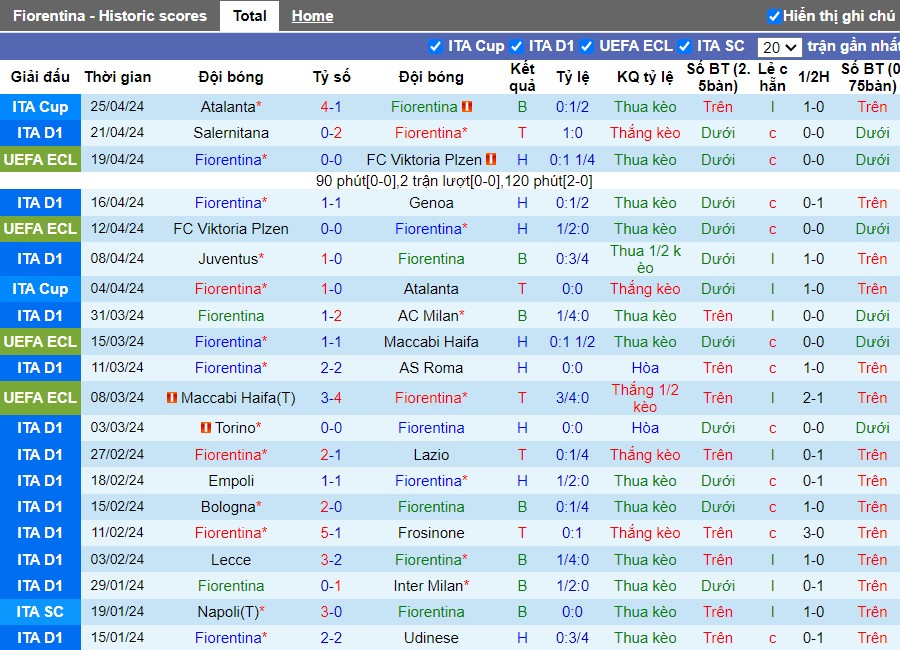The width and height of the screenshot is (900, 650).
Task: Click the AC Milan team name
Action: (431, 316)
